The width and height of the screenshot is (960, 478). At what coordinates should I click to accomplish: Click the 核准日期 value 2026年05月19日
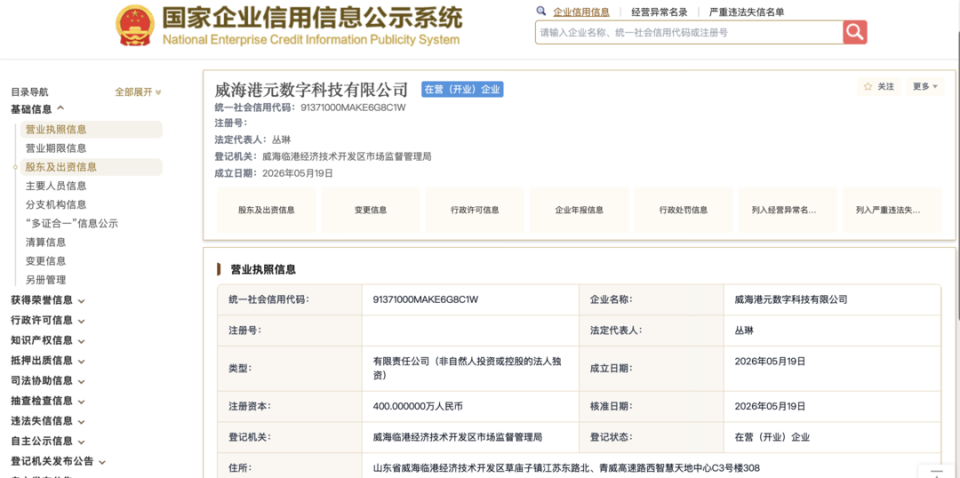(x=770, y=406)
